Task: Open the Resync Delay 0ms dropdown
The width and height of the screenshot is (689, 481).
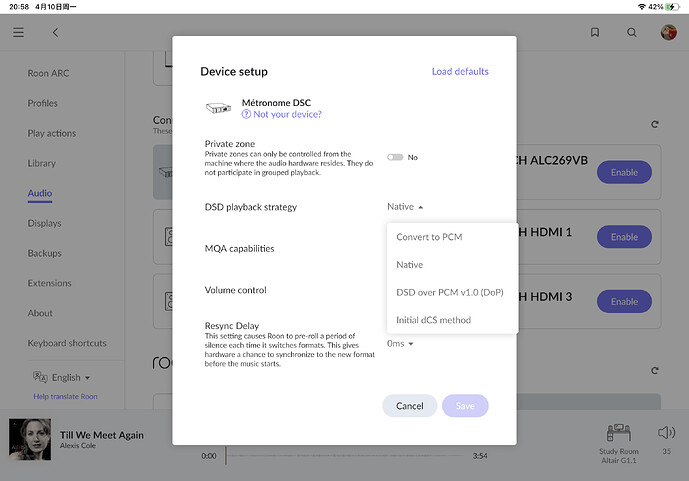Action: tap(400, 344)
